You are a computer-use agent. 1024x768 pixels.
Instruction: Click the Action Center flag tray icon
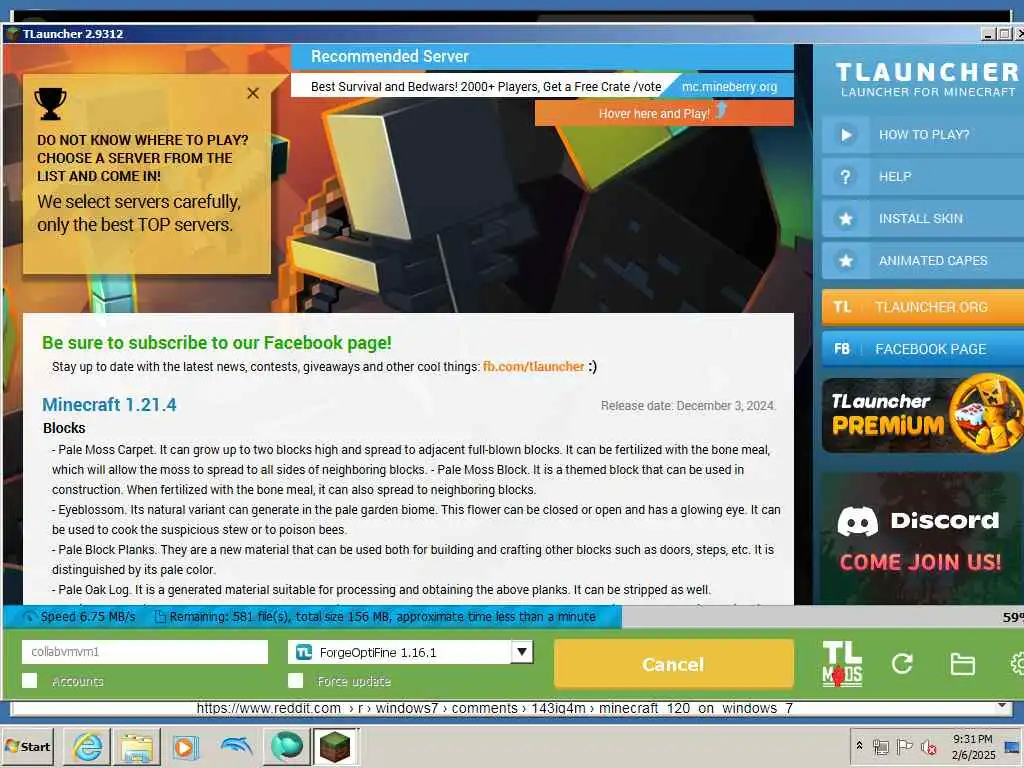(904, 746)
